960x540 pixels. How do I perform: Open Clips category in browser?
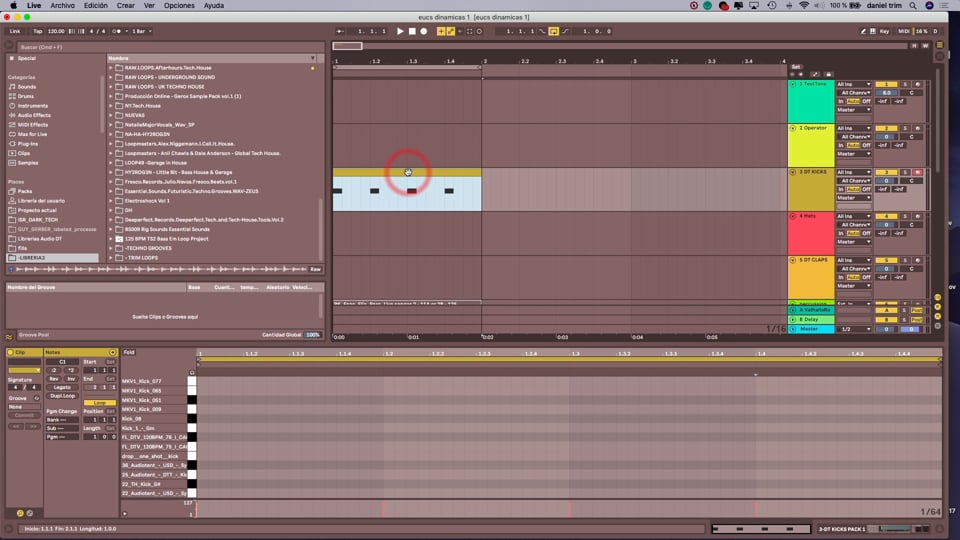(23, 153)
